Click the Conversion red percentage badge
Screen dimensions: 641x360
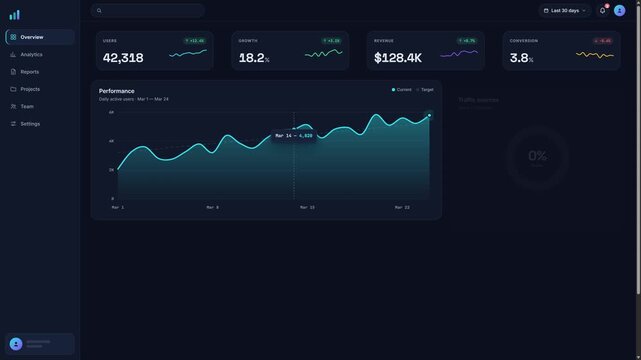click(x=603, y=41)
